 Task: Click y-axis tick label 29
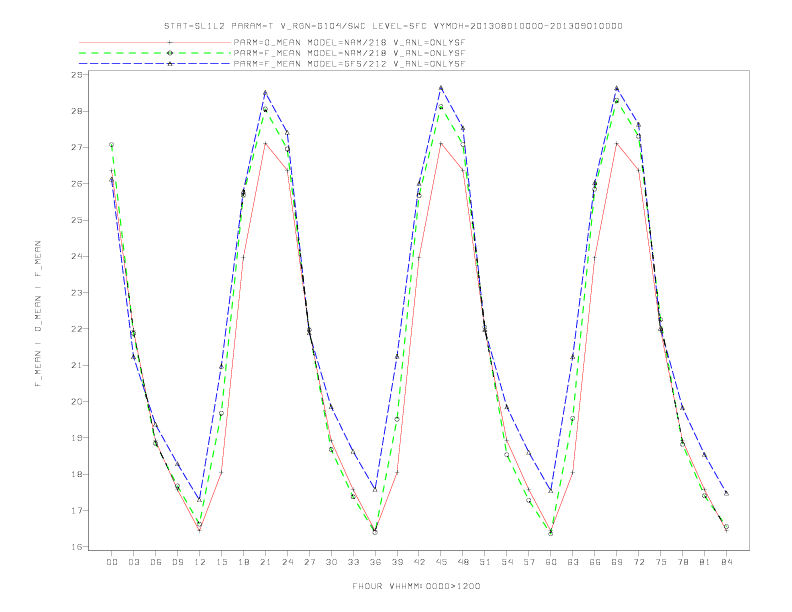(77, 75)
